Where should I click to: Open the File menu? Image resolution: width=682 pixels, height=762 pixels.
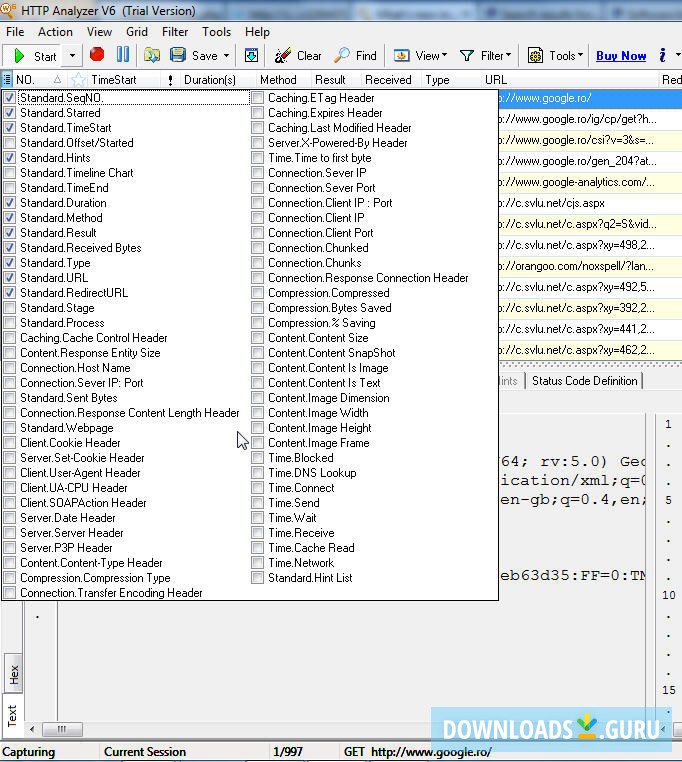point(15,32)
